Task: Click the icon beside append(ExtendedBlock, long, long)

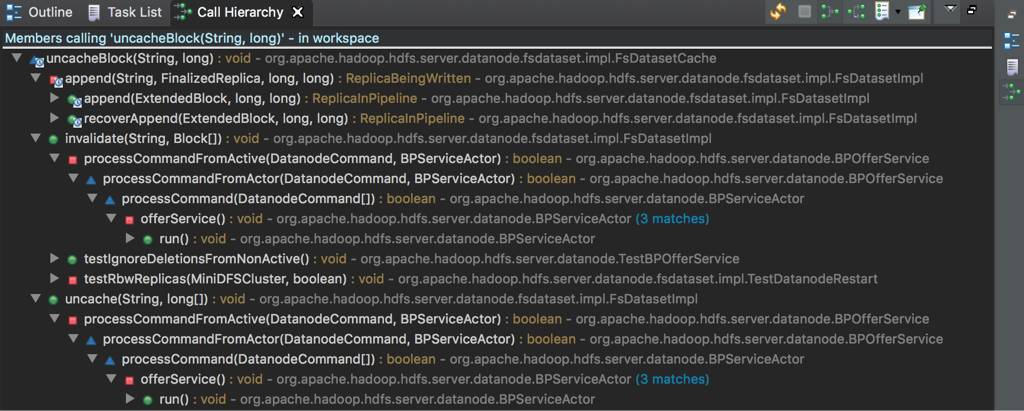Action: (74, 101)
